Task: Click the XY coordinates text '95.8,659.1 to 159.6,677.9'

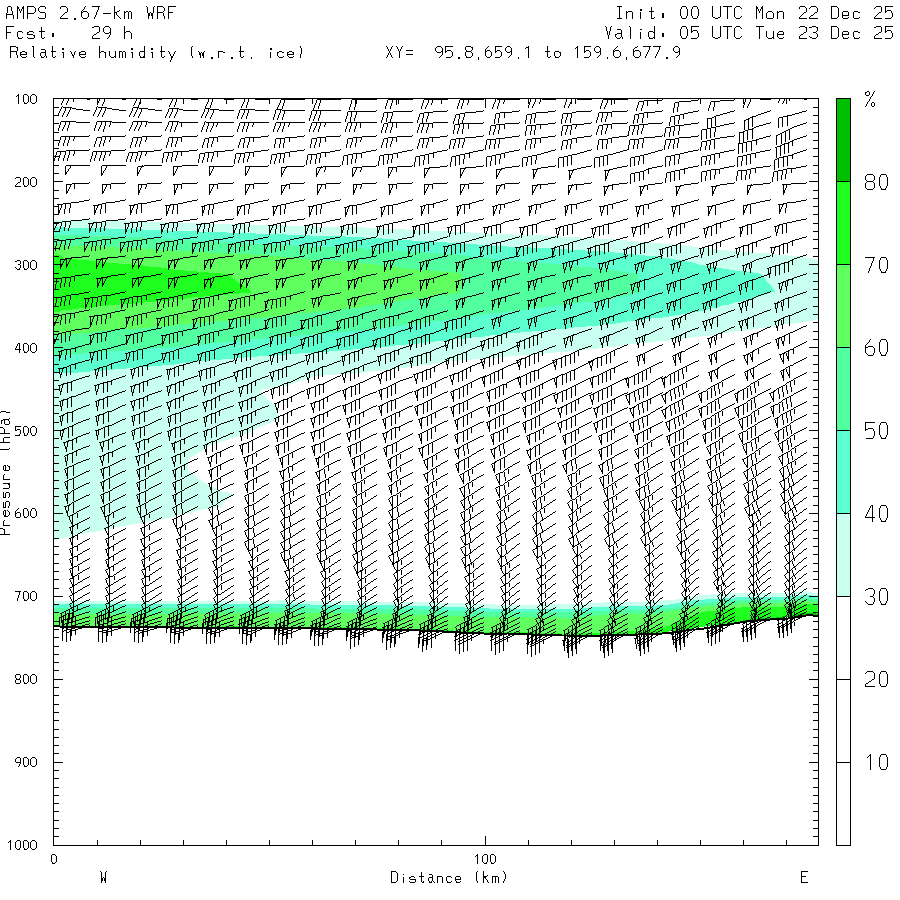Action: tap(557, 53)
